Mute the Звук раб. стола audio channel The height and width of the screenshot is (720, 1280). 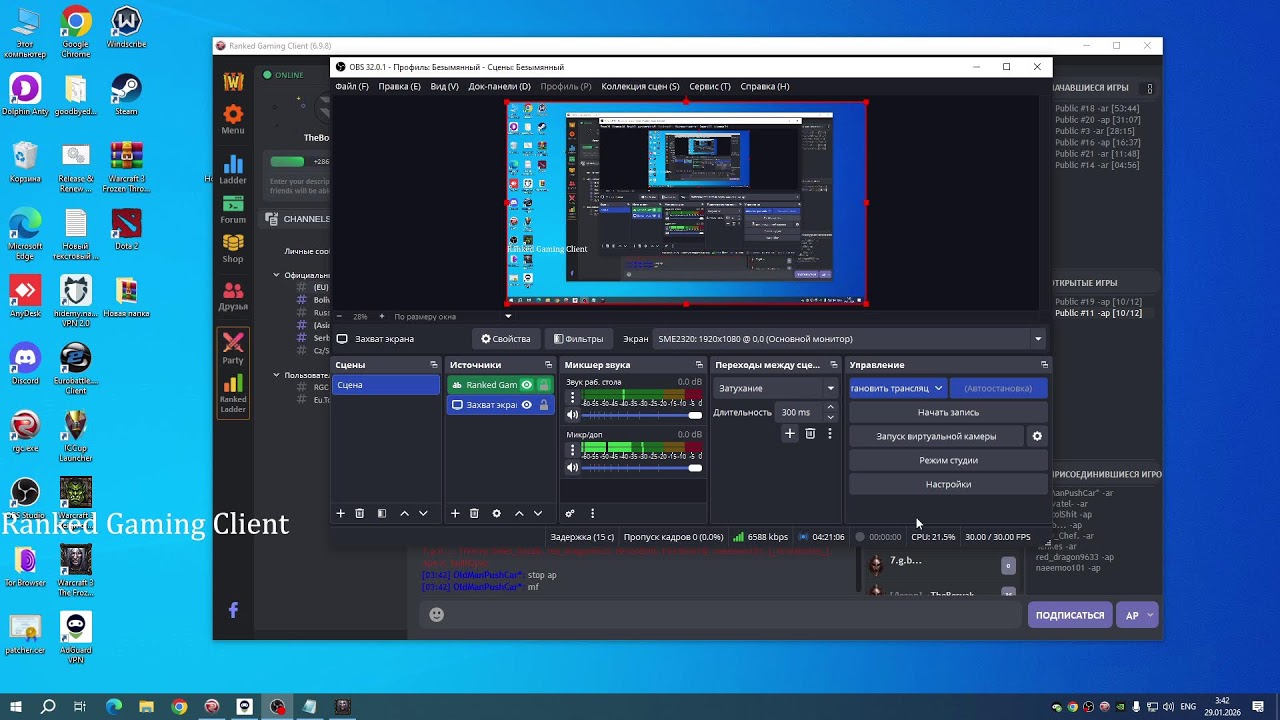[x=573, y=415]
